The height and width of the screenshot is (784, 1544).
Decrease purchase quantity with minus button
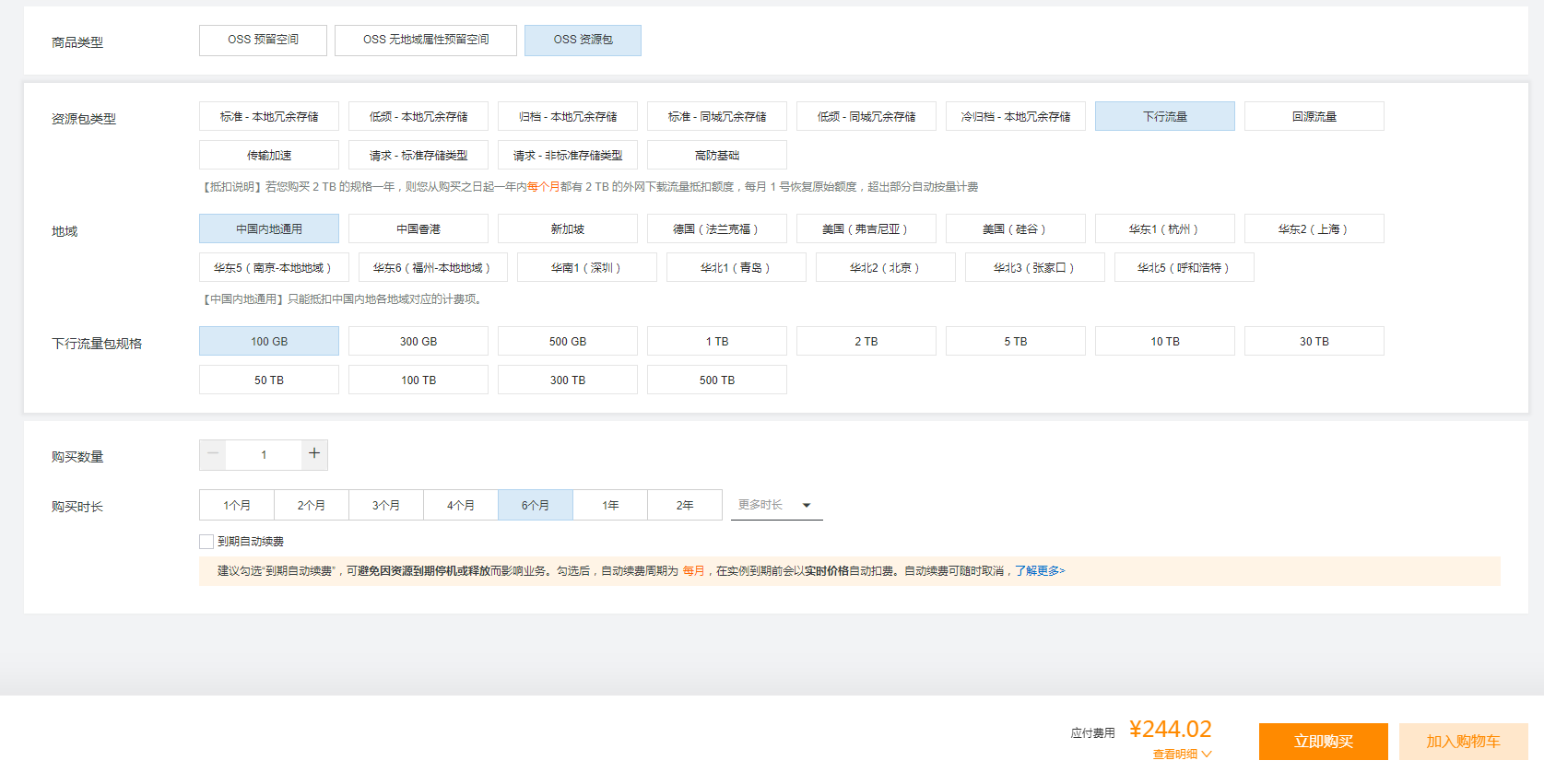click(213, 454)
